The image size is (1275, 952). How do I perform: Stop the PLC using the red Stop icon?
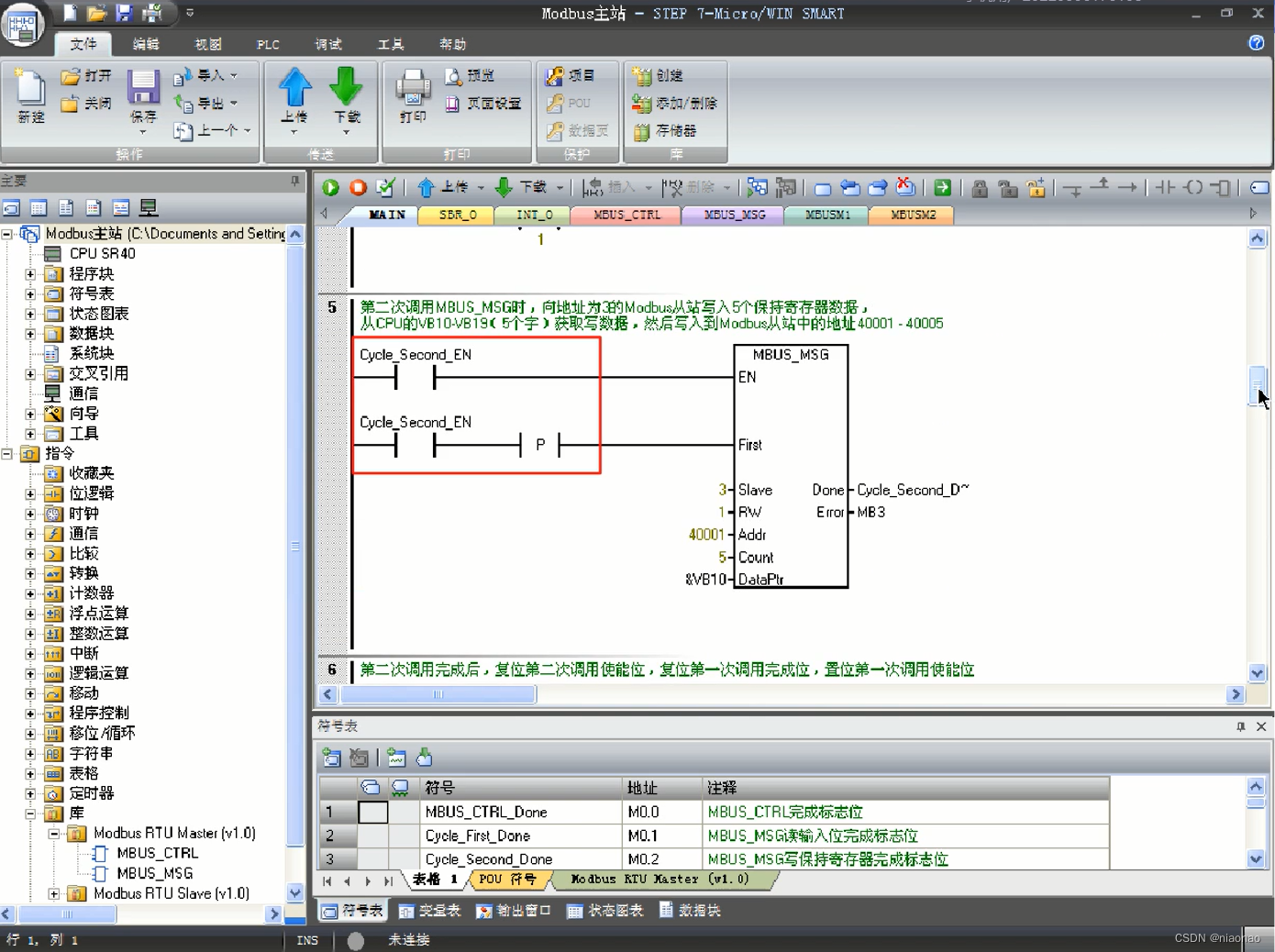(x=358, y=187)
